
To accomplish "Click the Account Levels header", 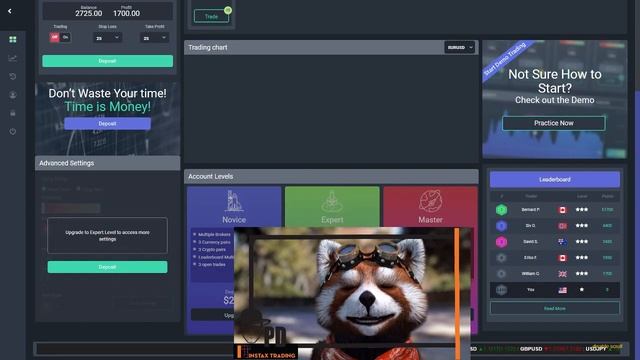I will 331,176.
